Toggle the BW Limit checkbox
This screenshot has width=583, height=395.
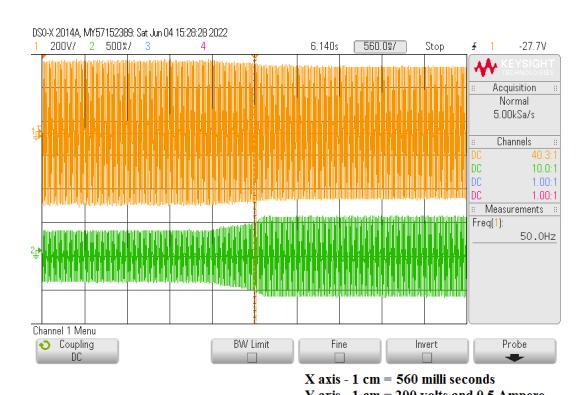pyautogui.click(x=252, y=357)
